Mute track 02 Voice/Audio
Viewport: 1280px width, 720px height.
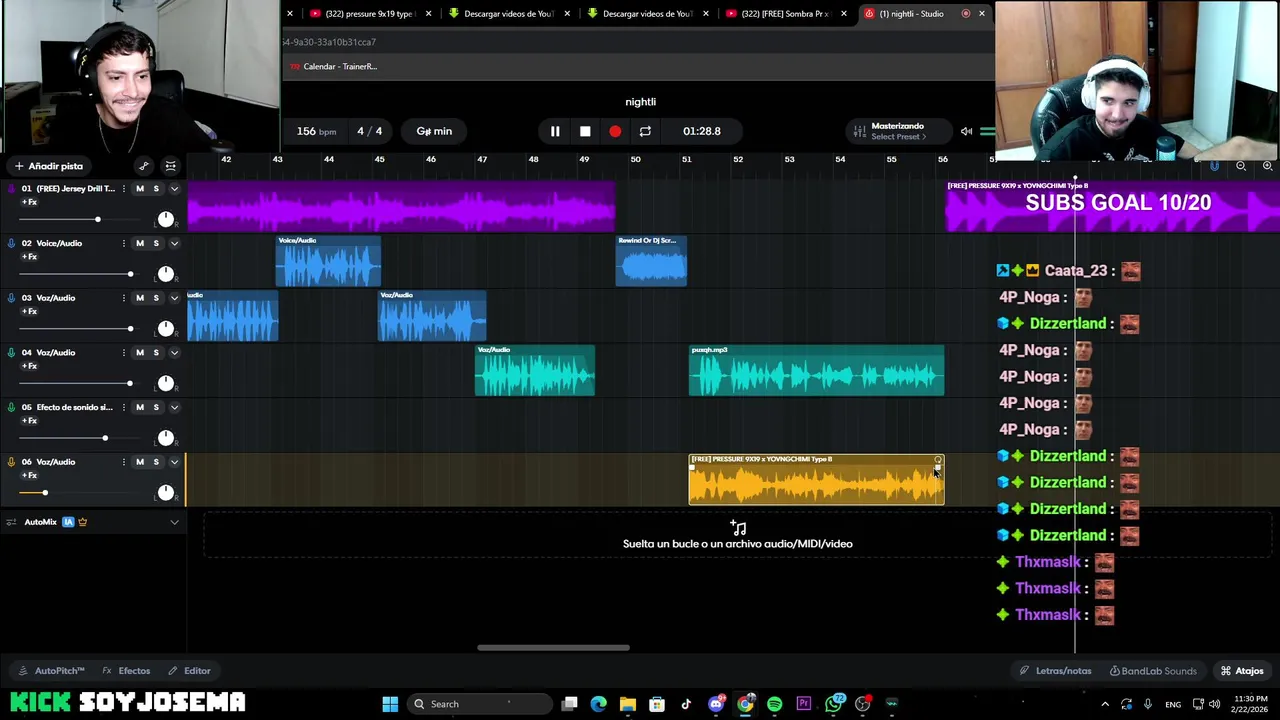(140, 243)
